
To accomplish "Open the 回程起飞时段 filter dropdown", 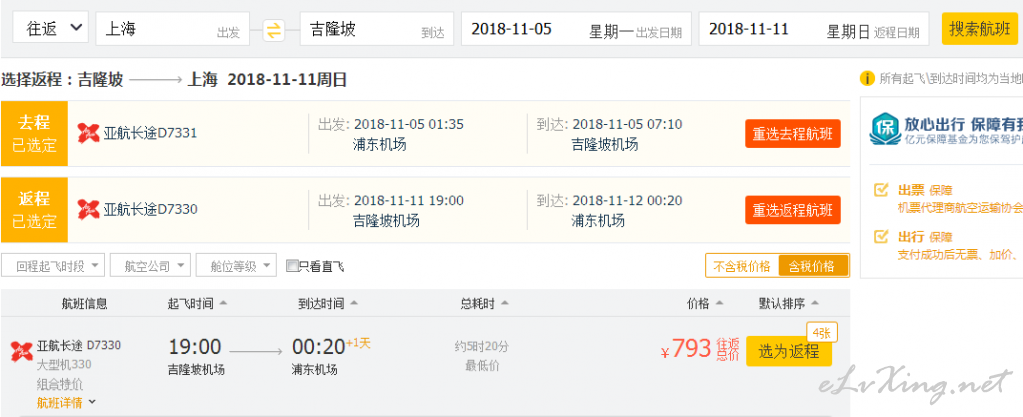I will coord(53,266).
